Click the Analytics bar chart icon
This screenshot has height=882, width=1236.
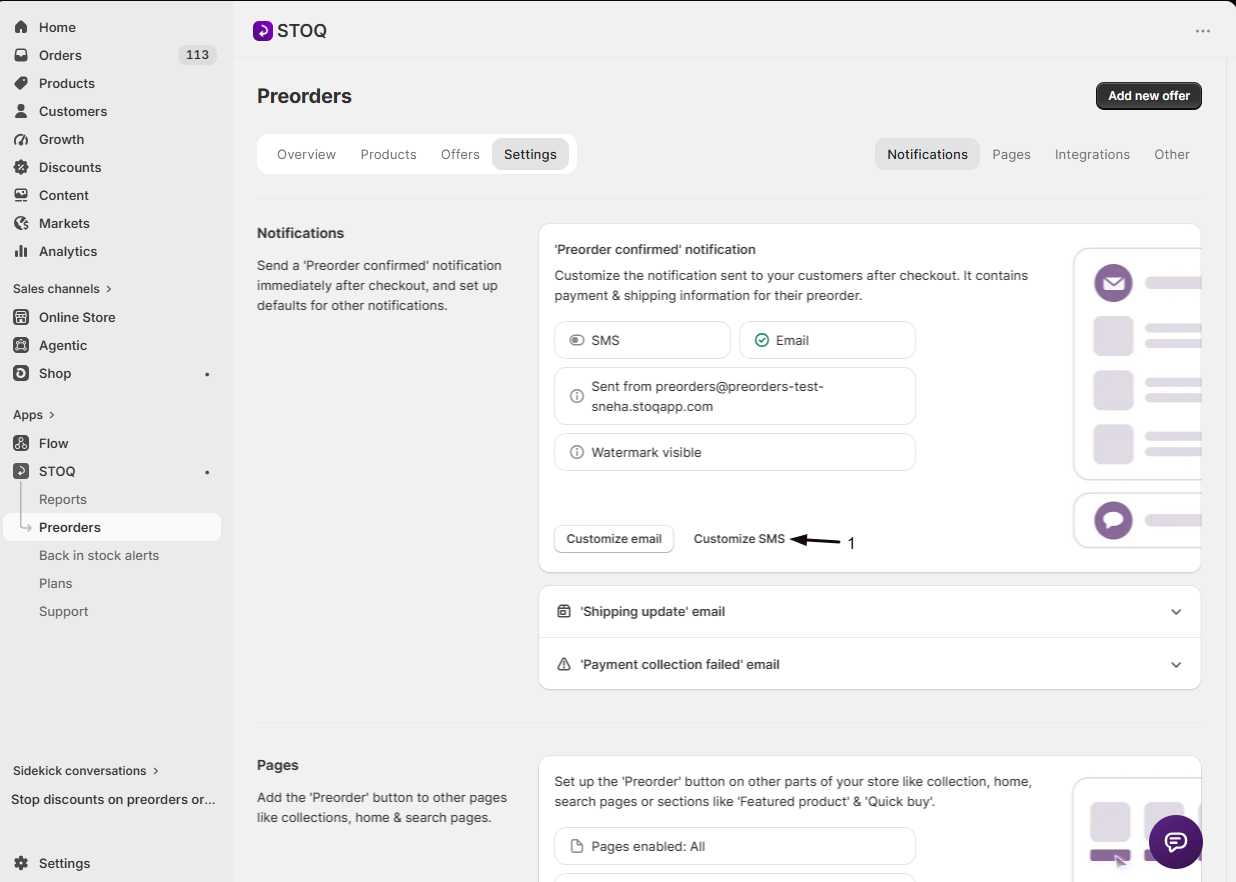[21, 251]
